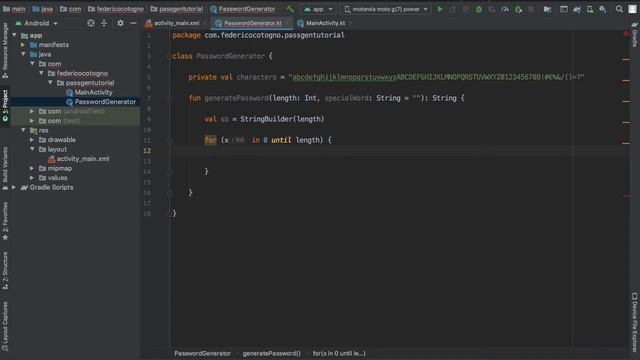
Task: Select MainActivity in the project tree
Action: pyautogui.click(x=93, y=92)
